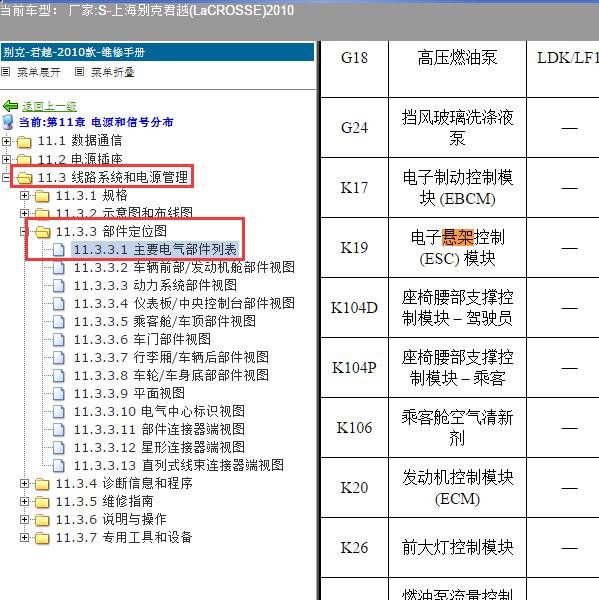The width and height of the screenshot is (599, 600).
Task: Click the page icon of 11.3.3.11 部件连接器端视图
Action: point(58,429)
